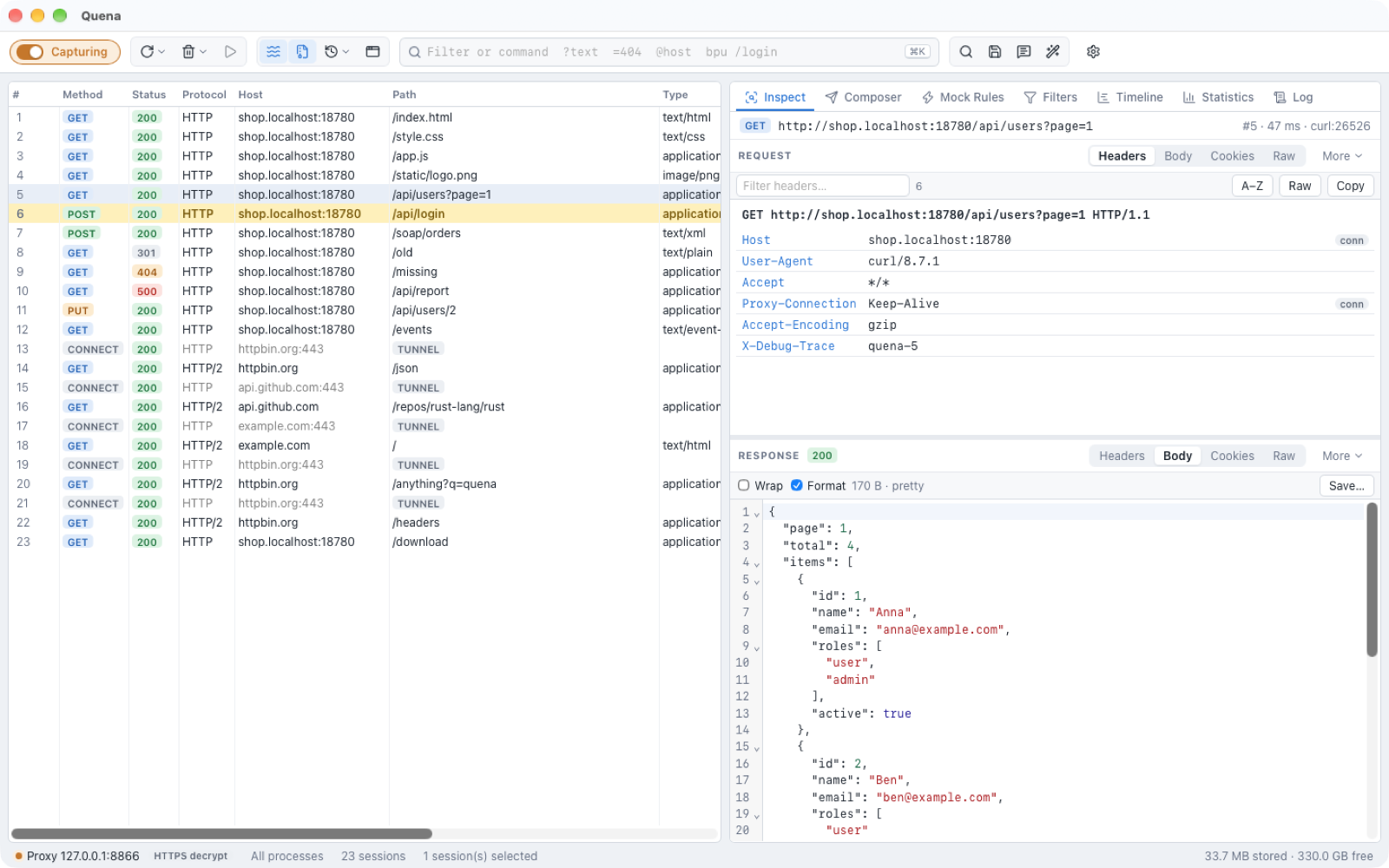Click the wavy lines stream icon

tap(273, 52)
